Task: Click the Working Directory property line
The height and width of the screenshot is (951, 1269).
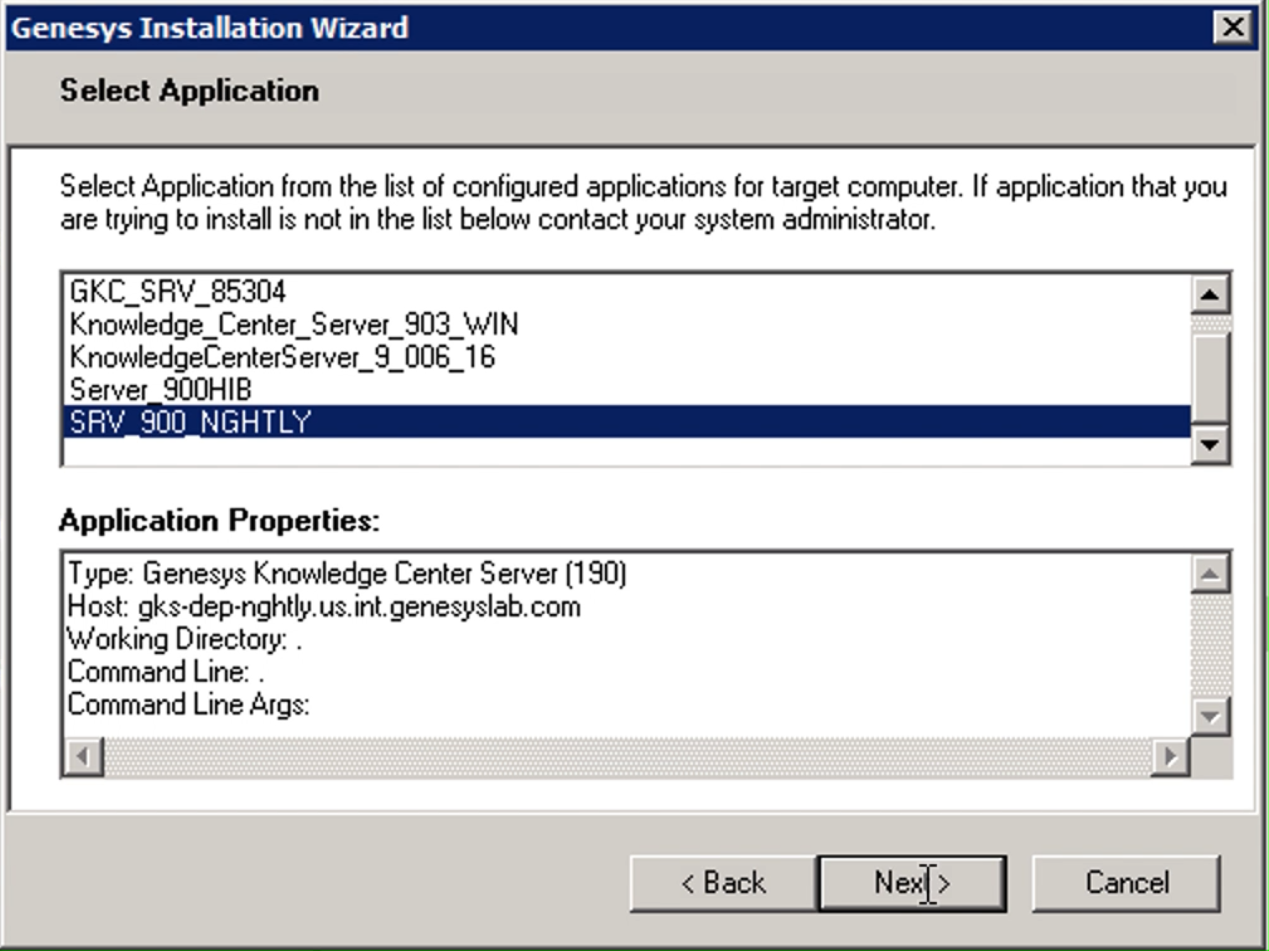Action: [184, 640]
